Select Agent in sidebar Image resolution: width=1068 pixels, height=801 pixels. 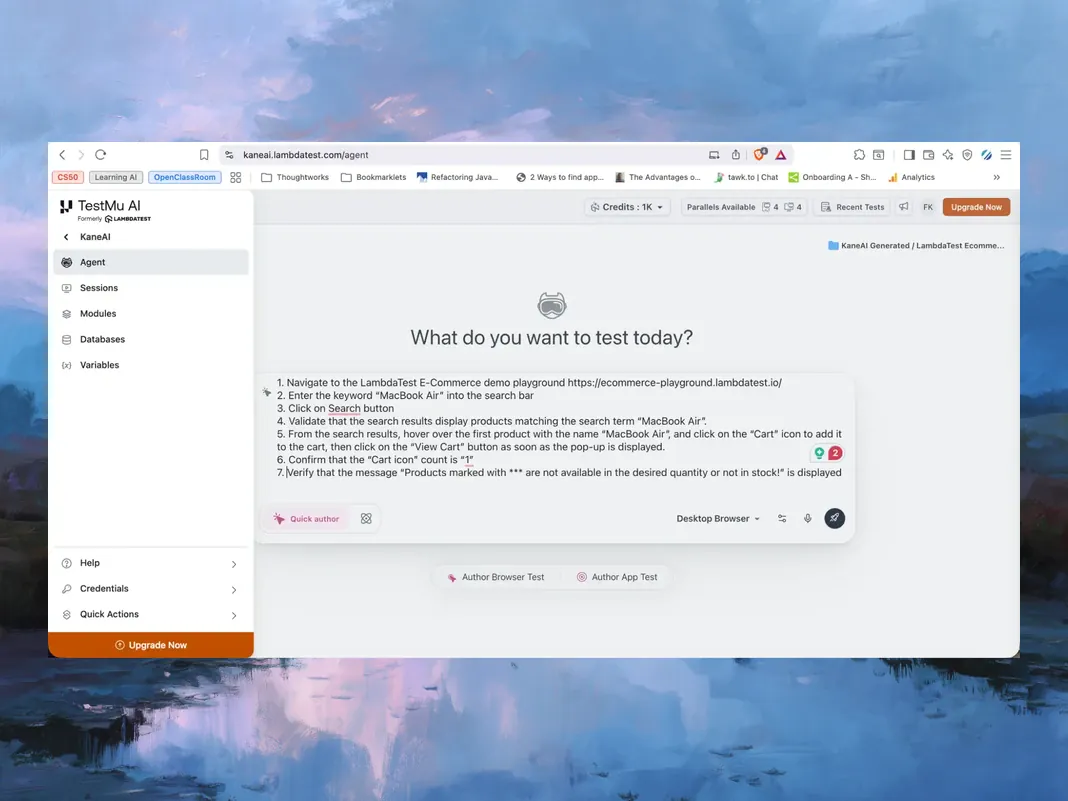click(151, 262)
